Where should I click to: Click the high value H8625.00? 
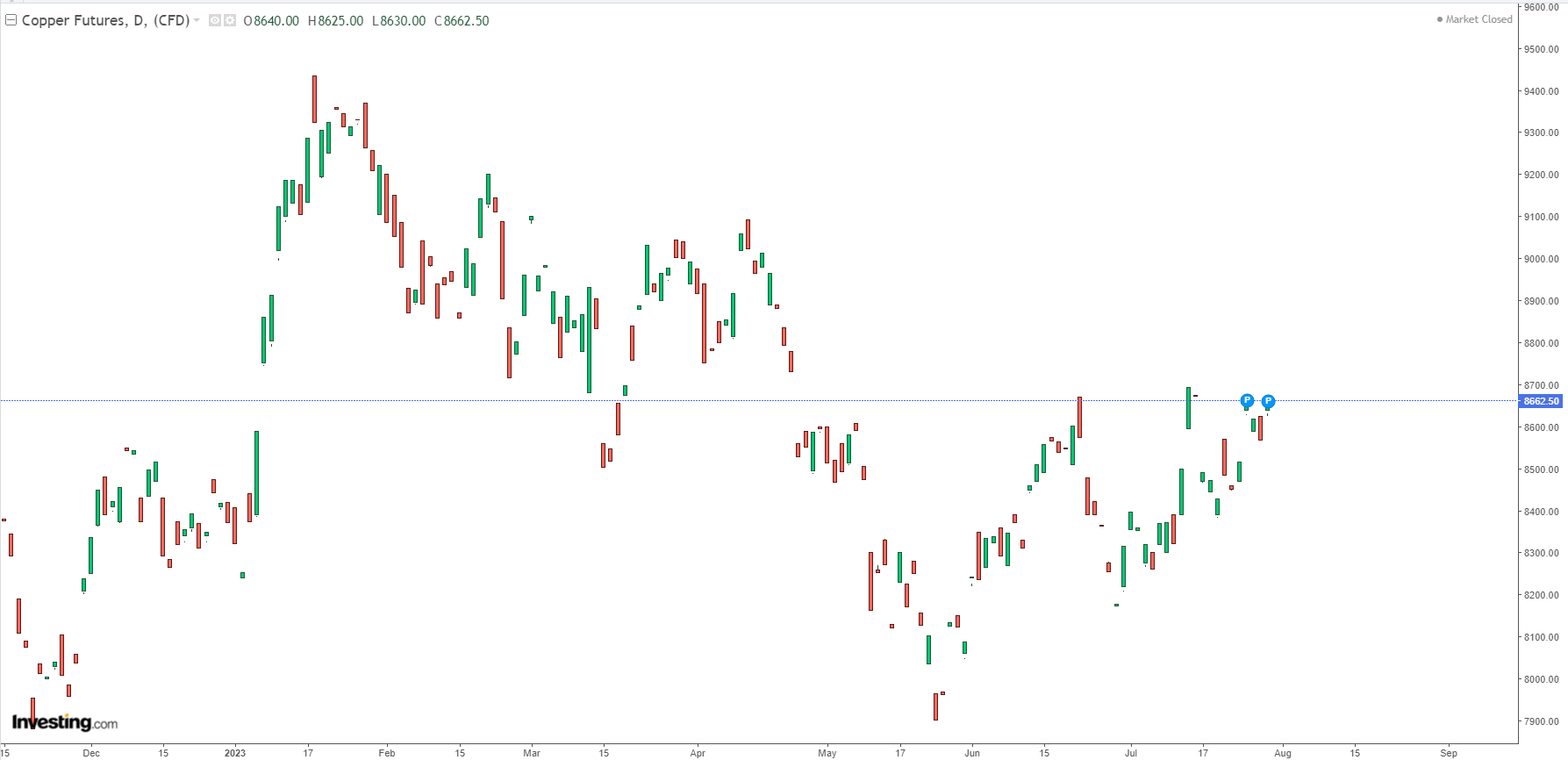pyautogui.click(x=335, y=21)
